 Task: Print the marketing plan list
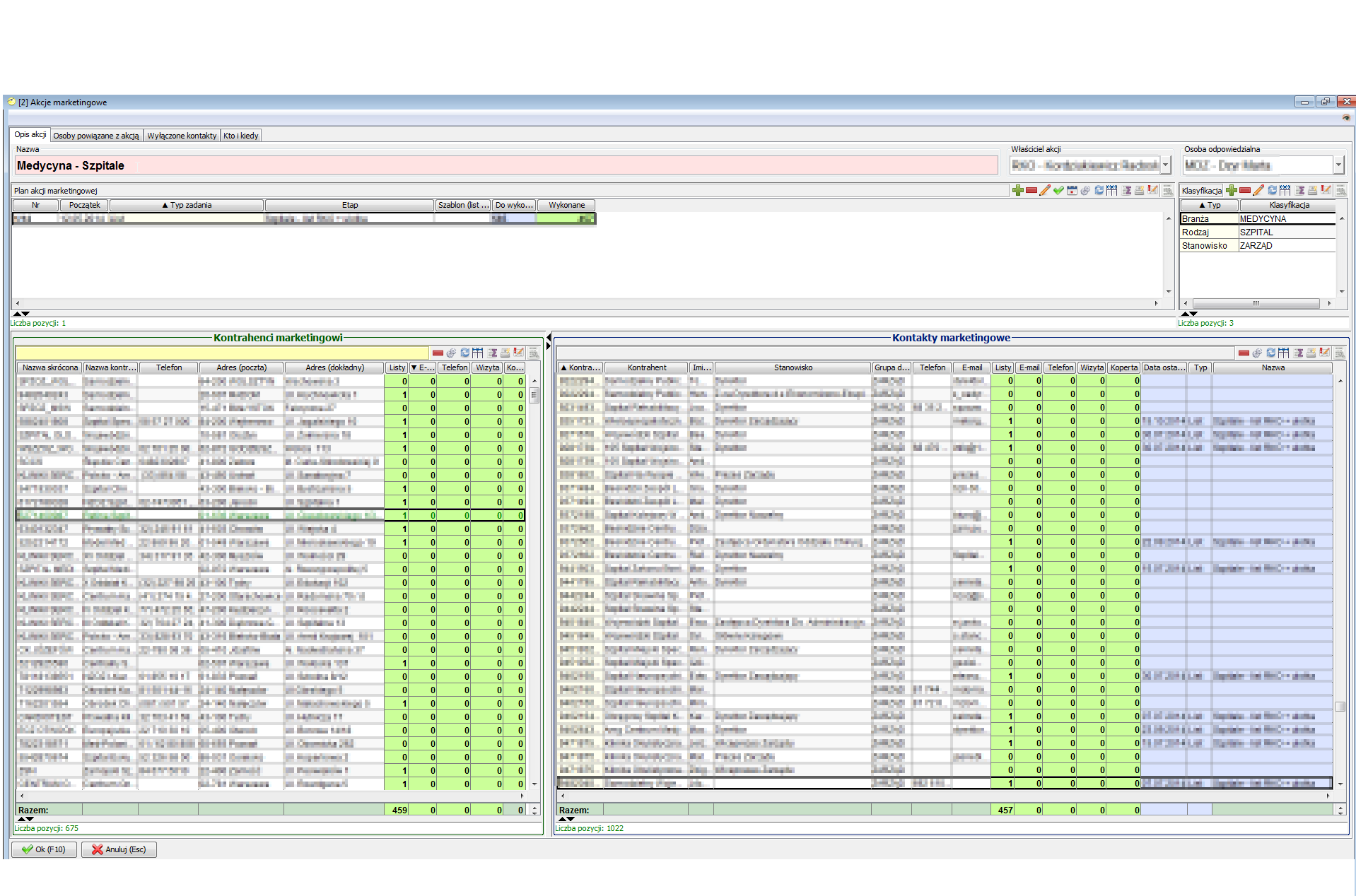pos(1140,190)
